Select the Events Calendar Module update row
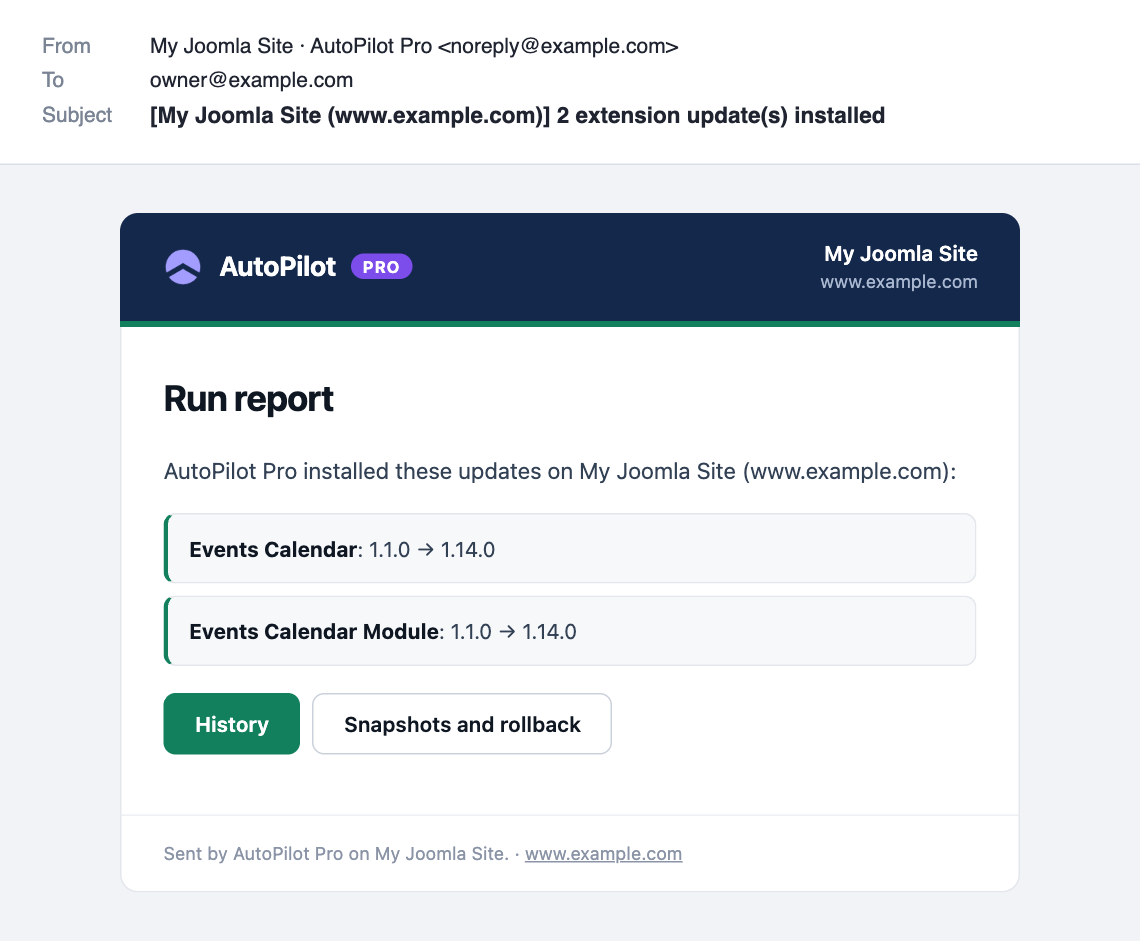1140x941 pixels. click(x=570, y=630)
